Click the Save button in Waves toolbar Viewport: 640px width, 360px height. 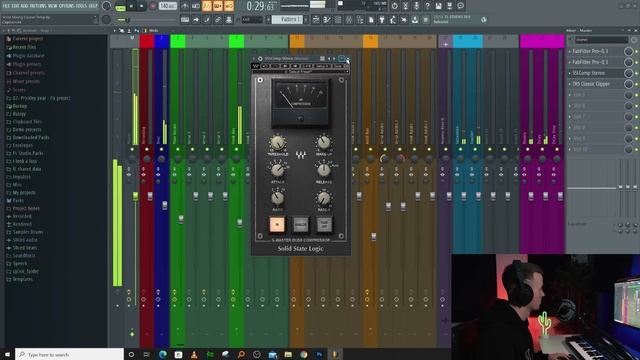tap(338, 66)
